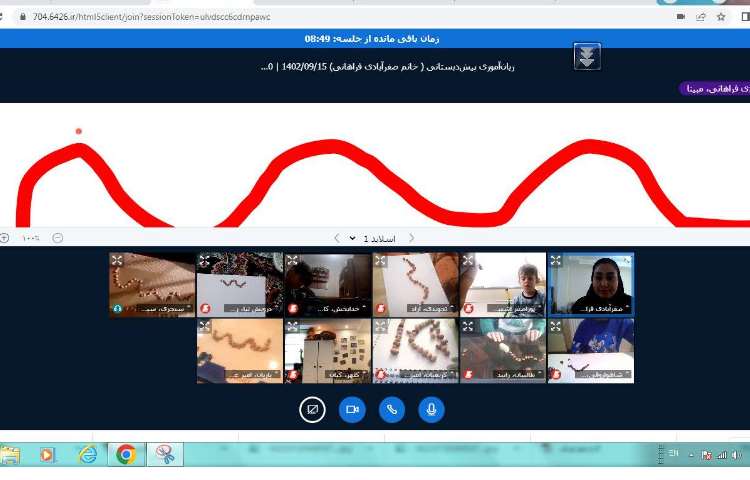The width and height of the screenshot is (750, 480).
Task: Click the purple user name tag
Action: click(713, 88)
